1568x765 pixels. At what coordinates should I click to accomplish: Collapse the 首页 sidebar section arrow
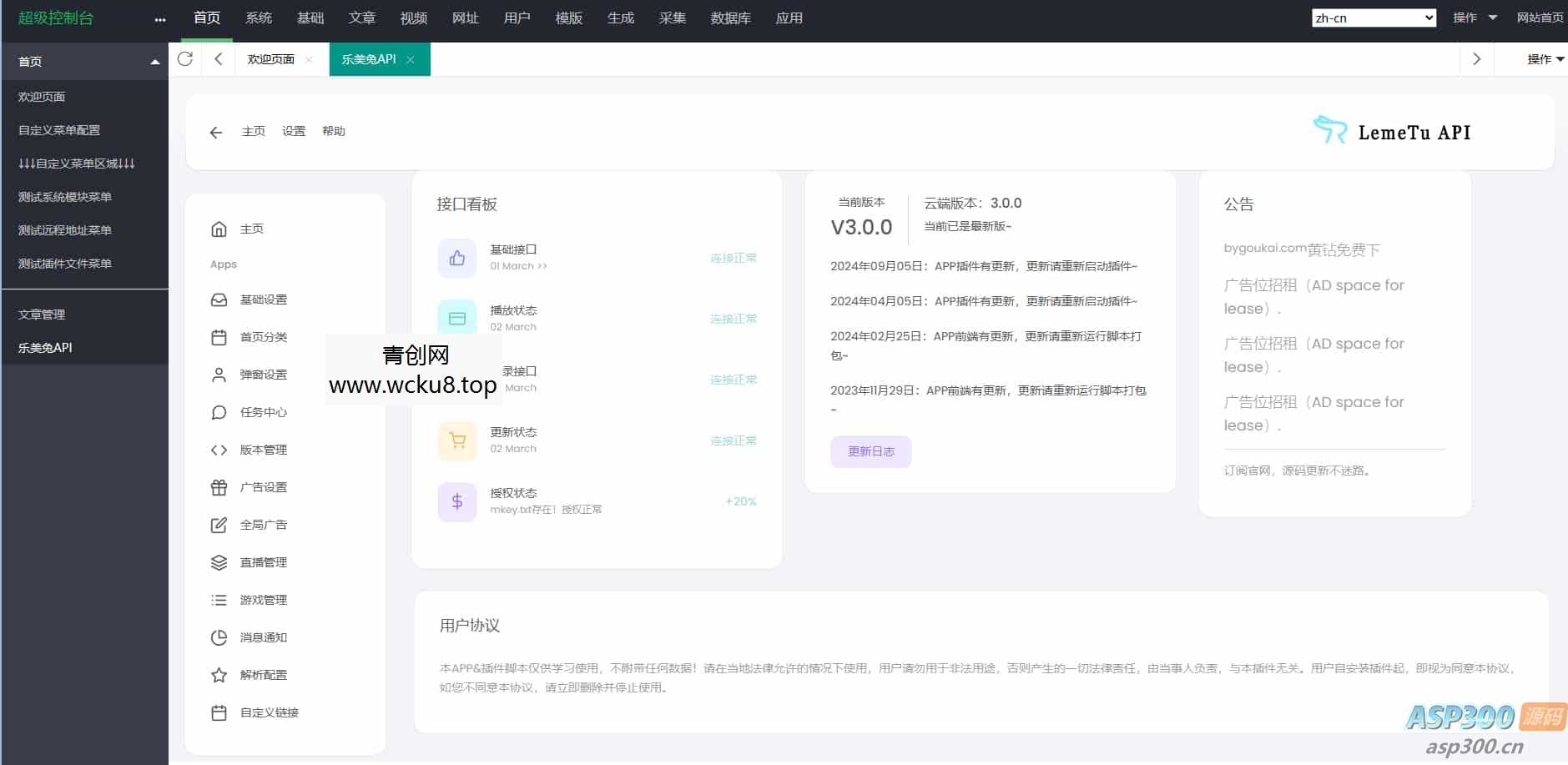[x=154, y=60]
